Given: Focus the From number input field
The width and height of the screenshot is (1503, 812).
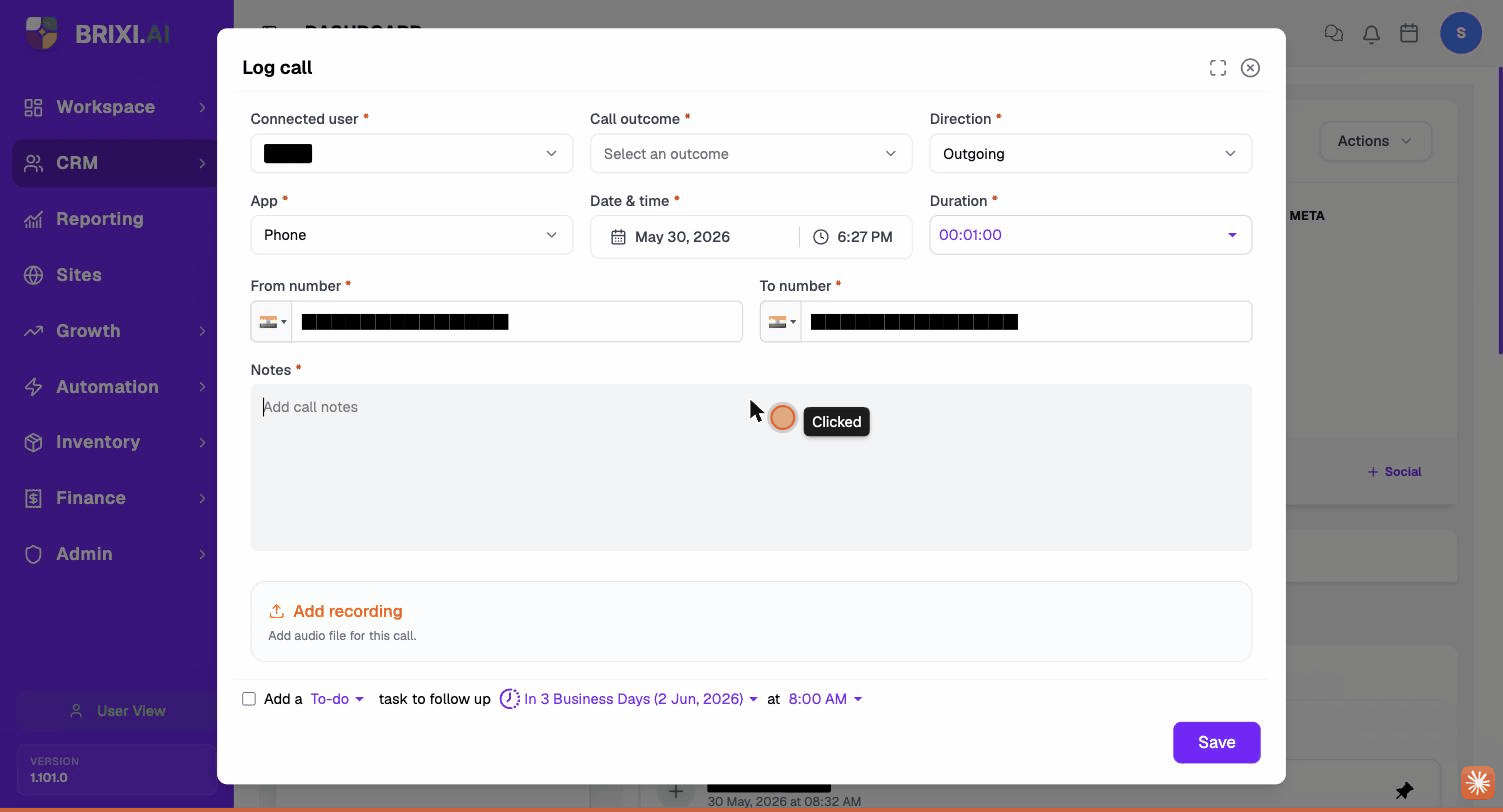Looking at the screenshot, I should click(x=516, y=322).
